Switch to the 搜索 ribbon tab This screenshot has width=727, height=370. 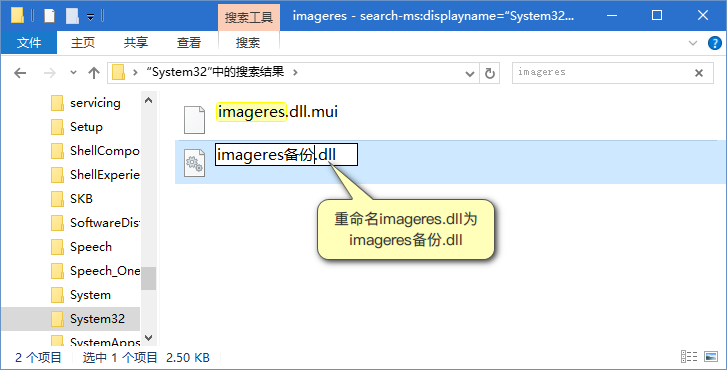pos(248,43)
